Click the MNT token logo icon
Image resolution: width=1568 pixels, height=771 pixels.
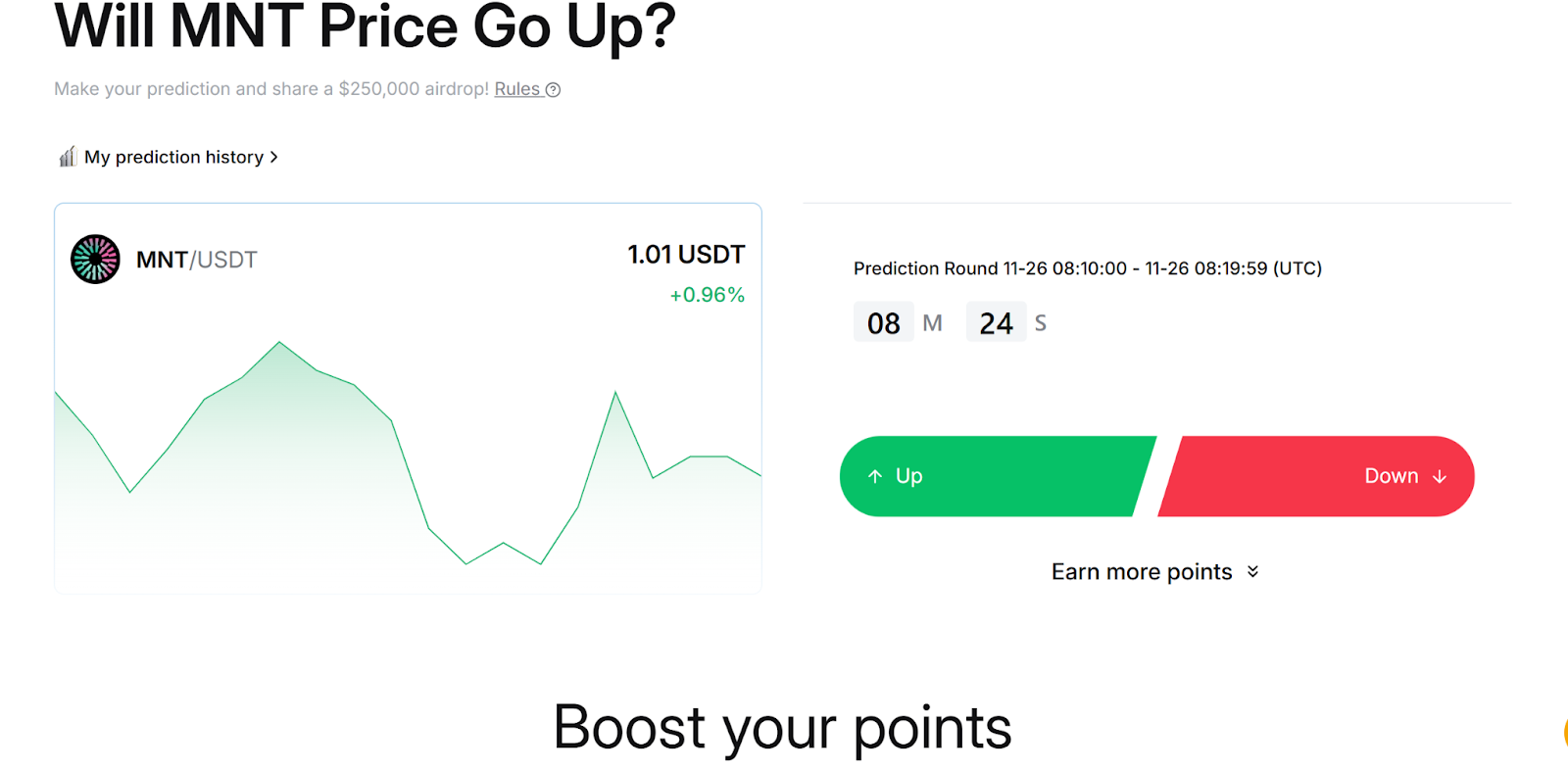click(95, 260)
